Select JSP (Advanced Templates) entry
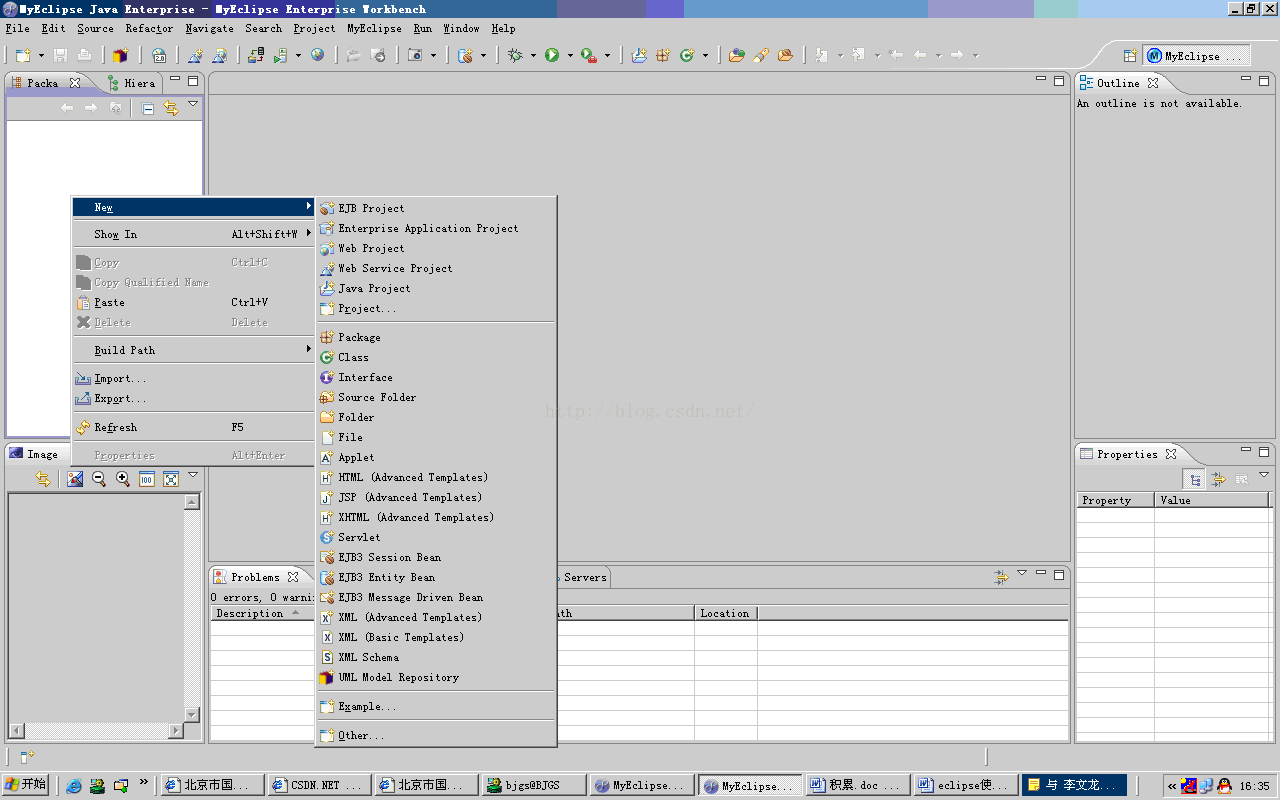 (435, 497)
